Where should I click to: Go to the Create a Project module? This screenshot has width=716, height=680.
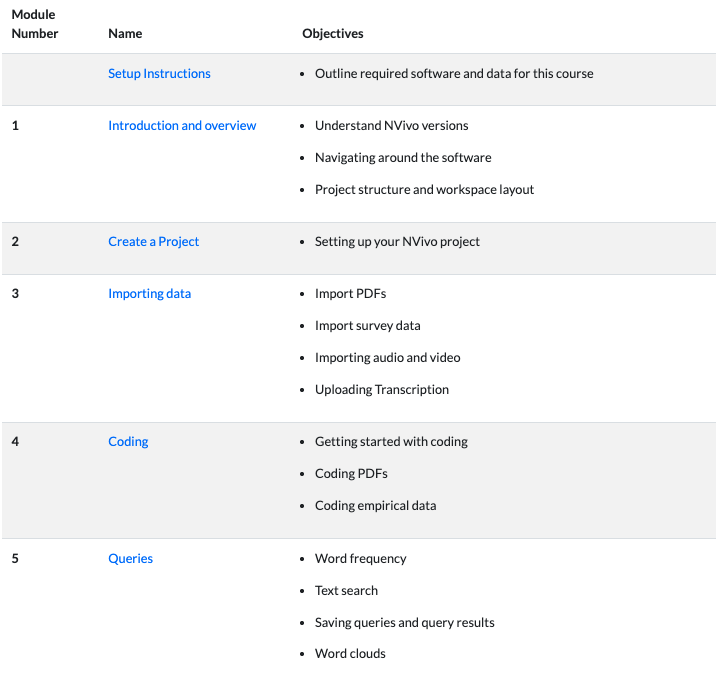coord(153,241)
